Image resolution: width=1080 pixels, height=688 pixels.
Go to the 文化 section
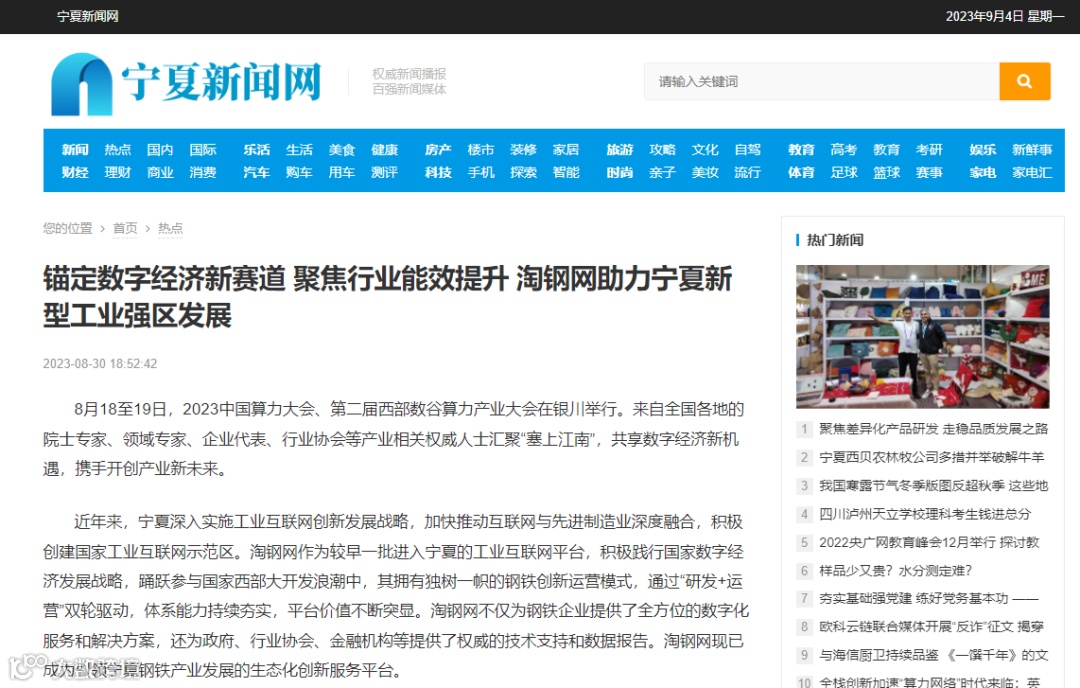point(705,149)
